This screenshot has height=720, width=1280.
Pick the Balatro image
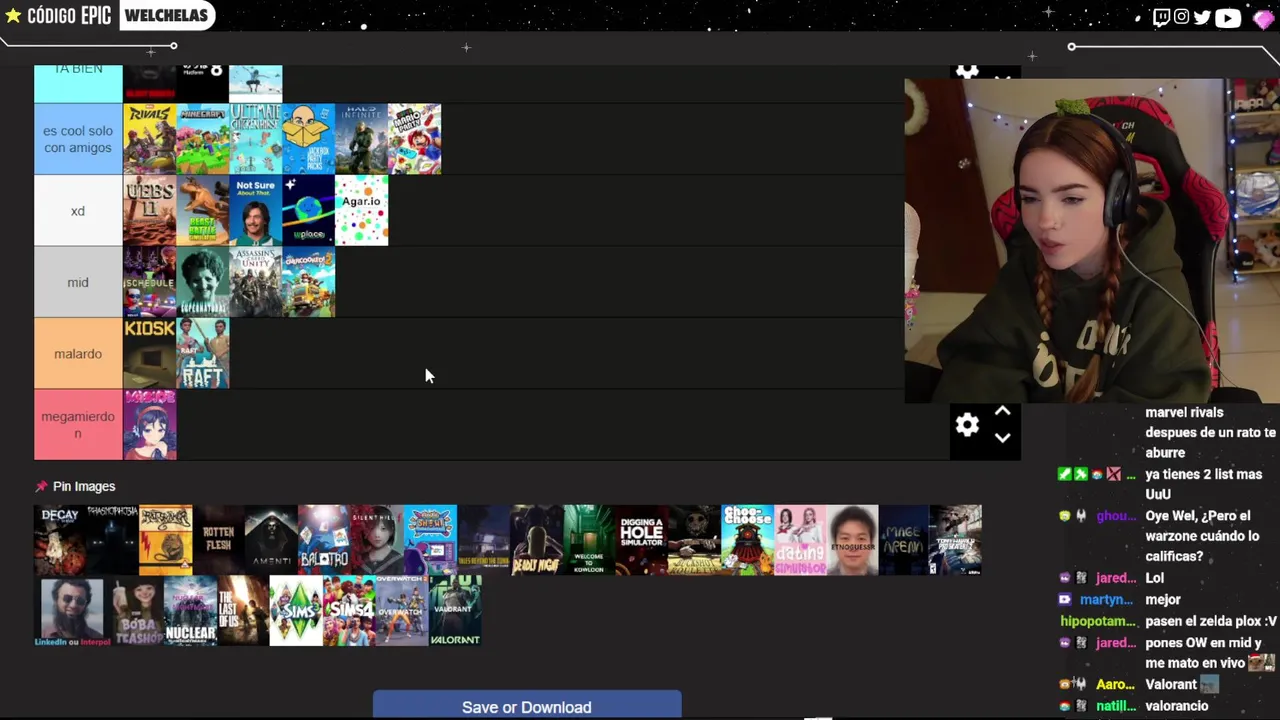tap(324, 540)
